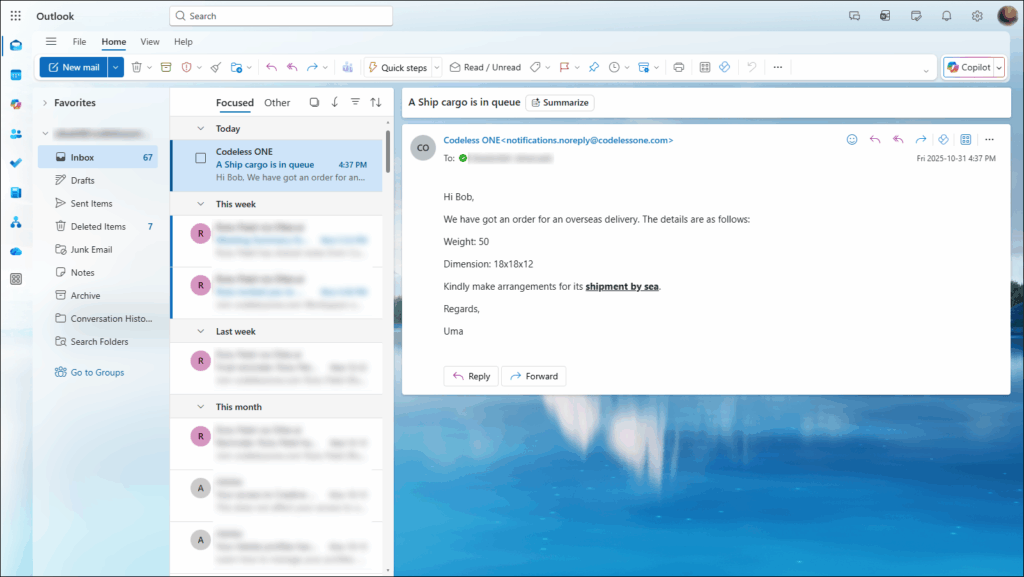Switch to the Other inbox tab
Screen dimensions: 1024x577
[277, 102]
